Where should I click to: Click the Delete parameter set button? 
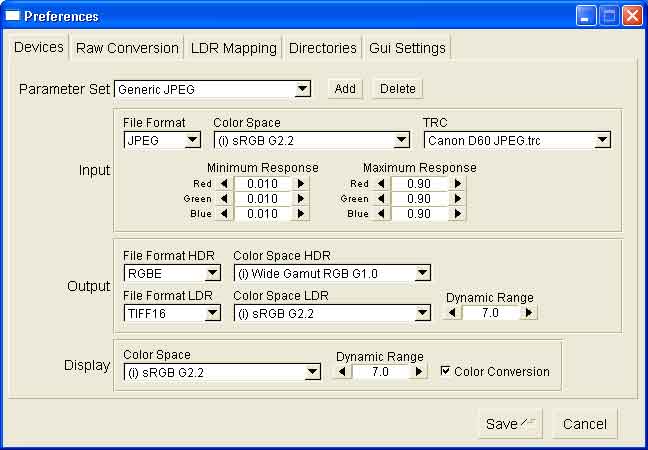(398, 89)
